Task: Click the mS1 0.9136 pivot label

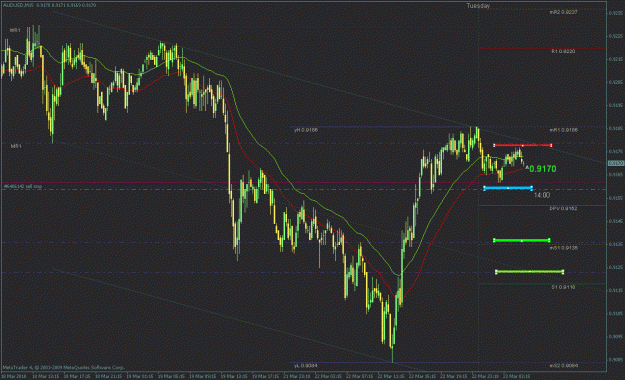Action: pyautogui.click(x=563, y=248)
